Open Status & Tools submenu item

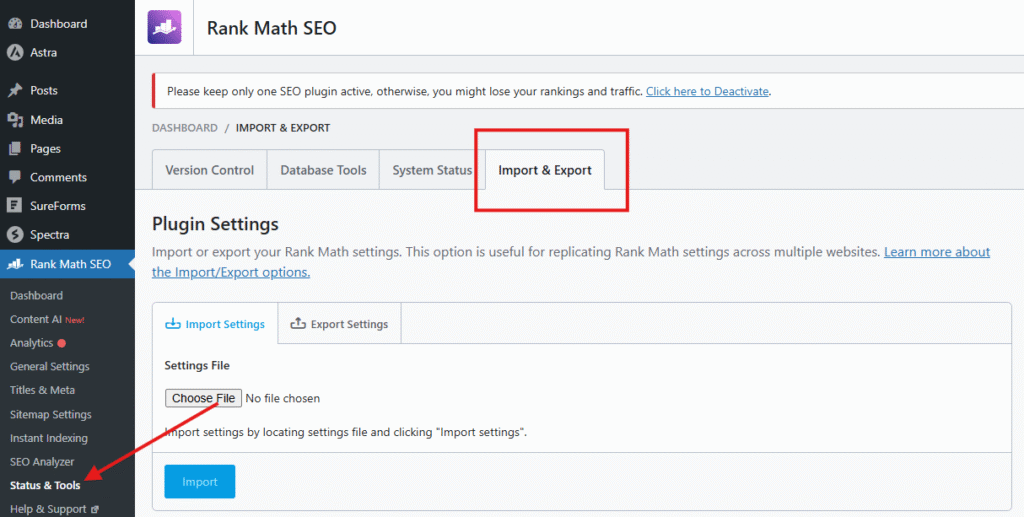(x=45, y=486)
